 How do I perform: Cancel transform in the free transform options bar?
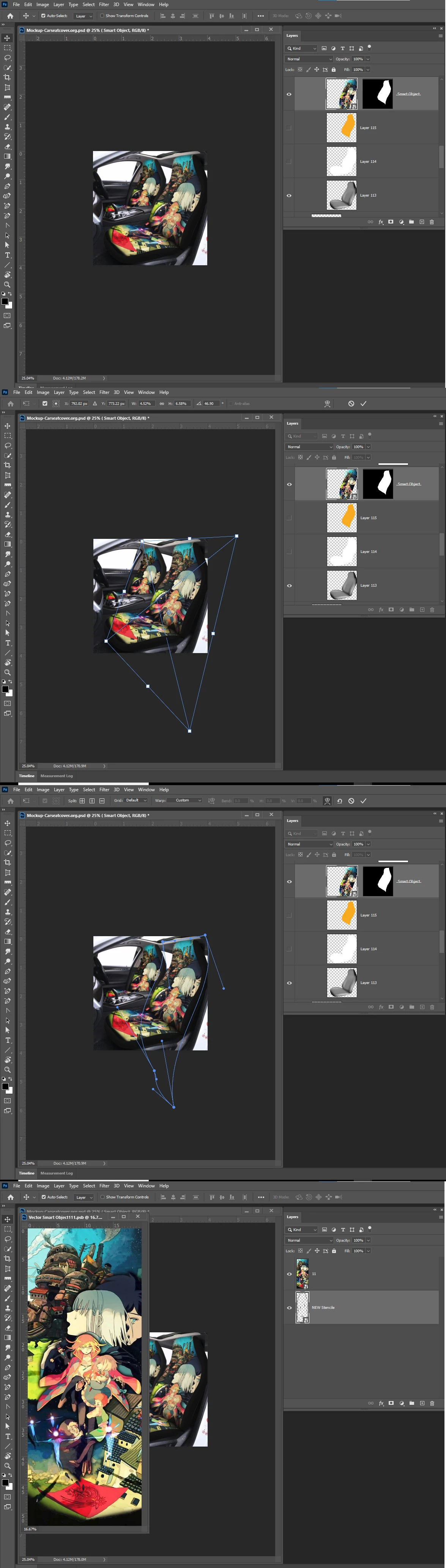point(351,403)
